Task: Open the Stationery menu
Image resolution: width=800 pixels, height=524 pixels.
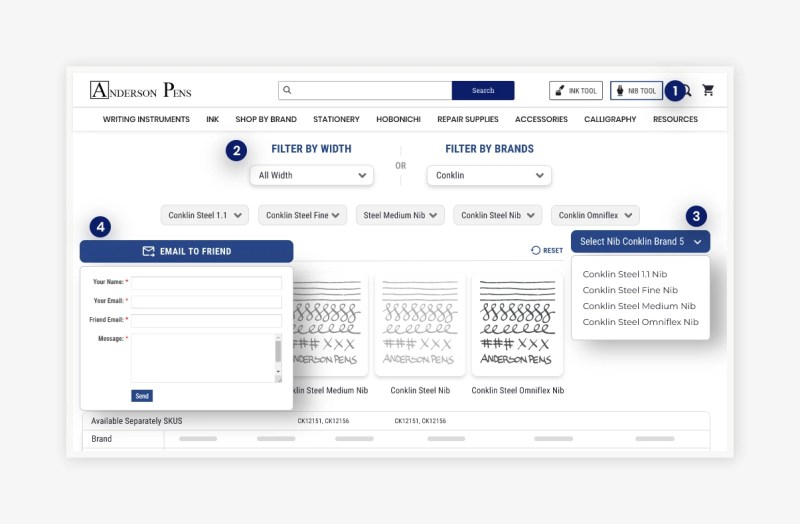Action: [x=336, y=119]
